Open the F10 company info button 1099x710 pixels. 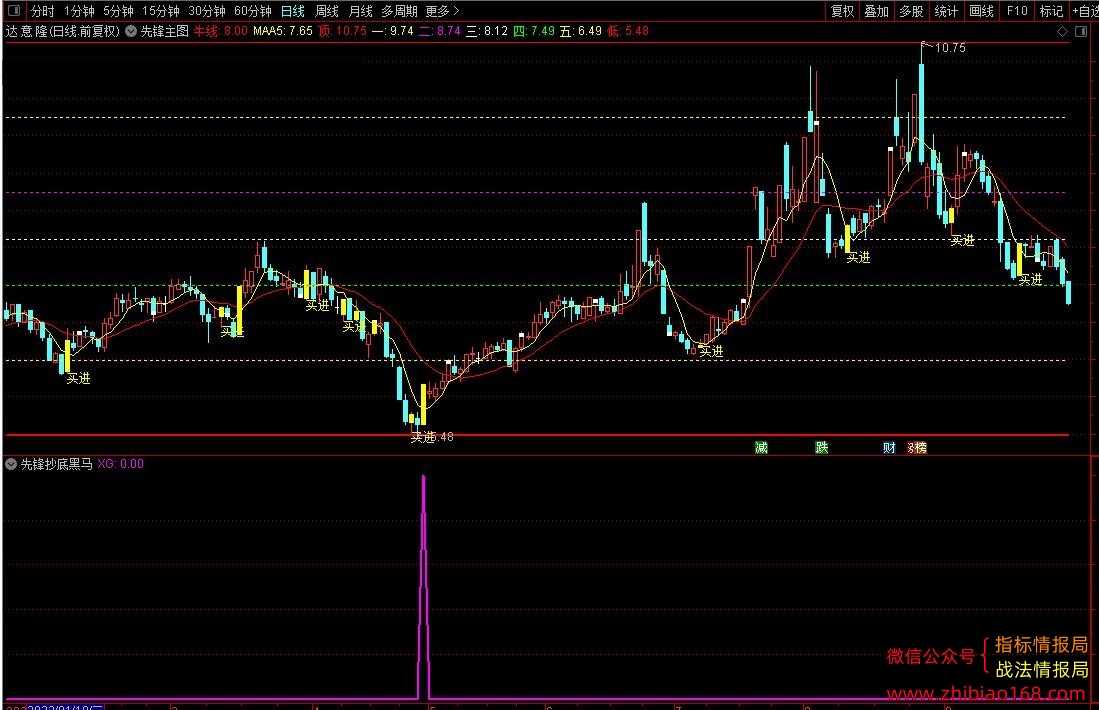[x=1017, y=11]
